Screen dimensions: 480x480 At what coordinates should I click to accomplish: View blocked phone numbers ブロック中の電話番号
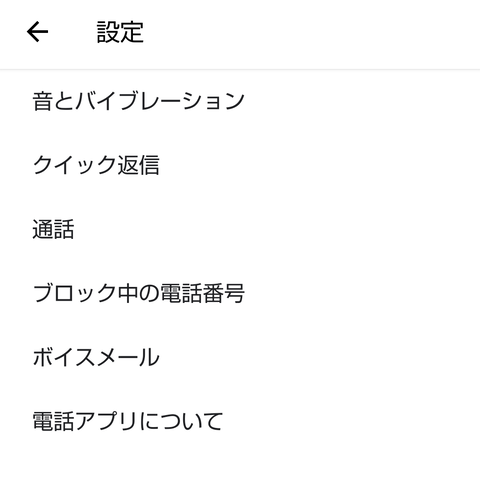[x=240, y=293]
